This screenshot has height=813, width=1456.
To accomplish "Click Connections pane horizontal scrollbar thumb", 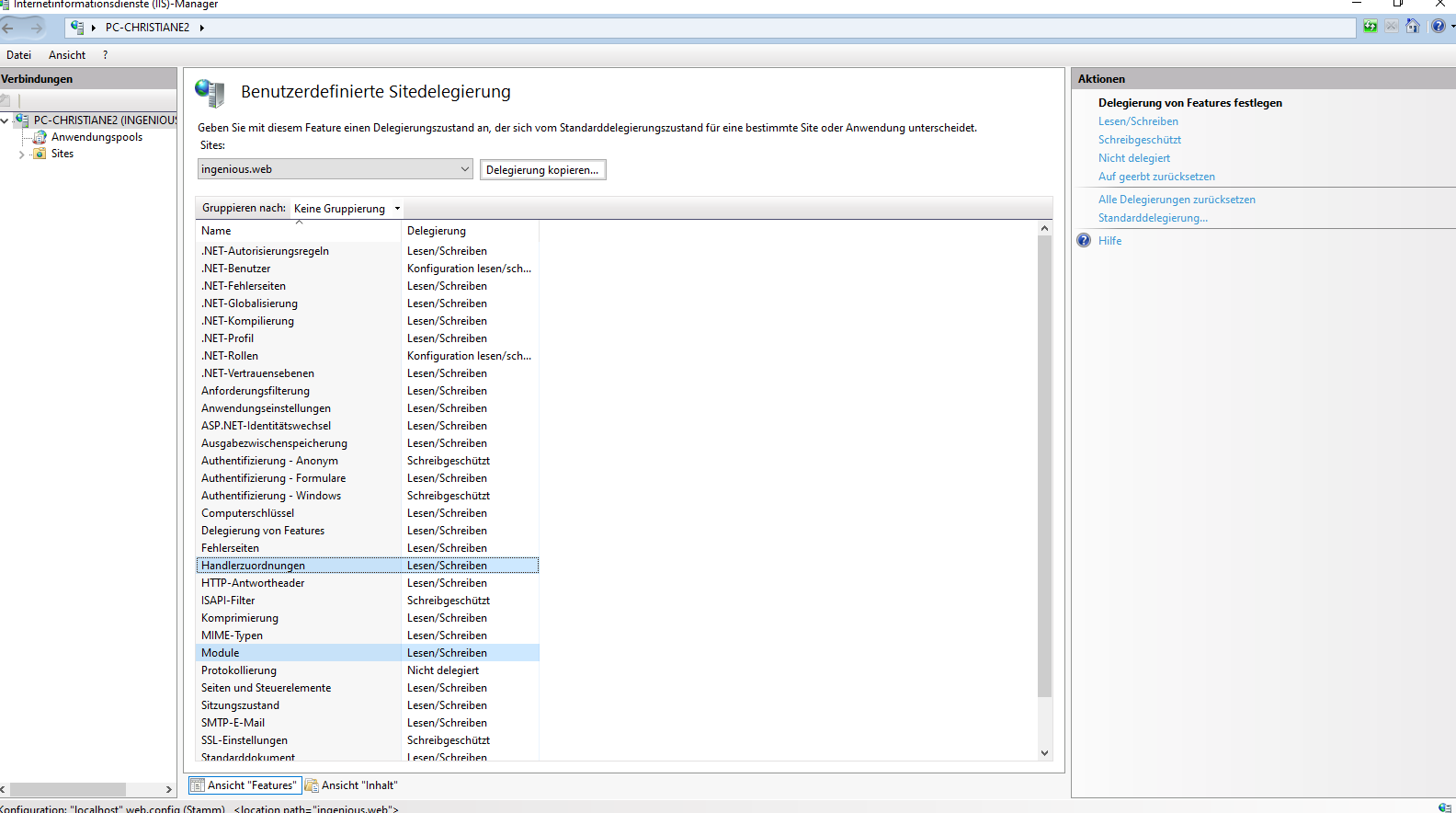I will (67, 790).
